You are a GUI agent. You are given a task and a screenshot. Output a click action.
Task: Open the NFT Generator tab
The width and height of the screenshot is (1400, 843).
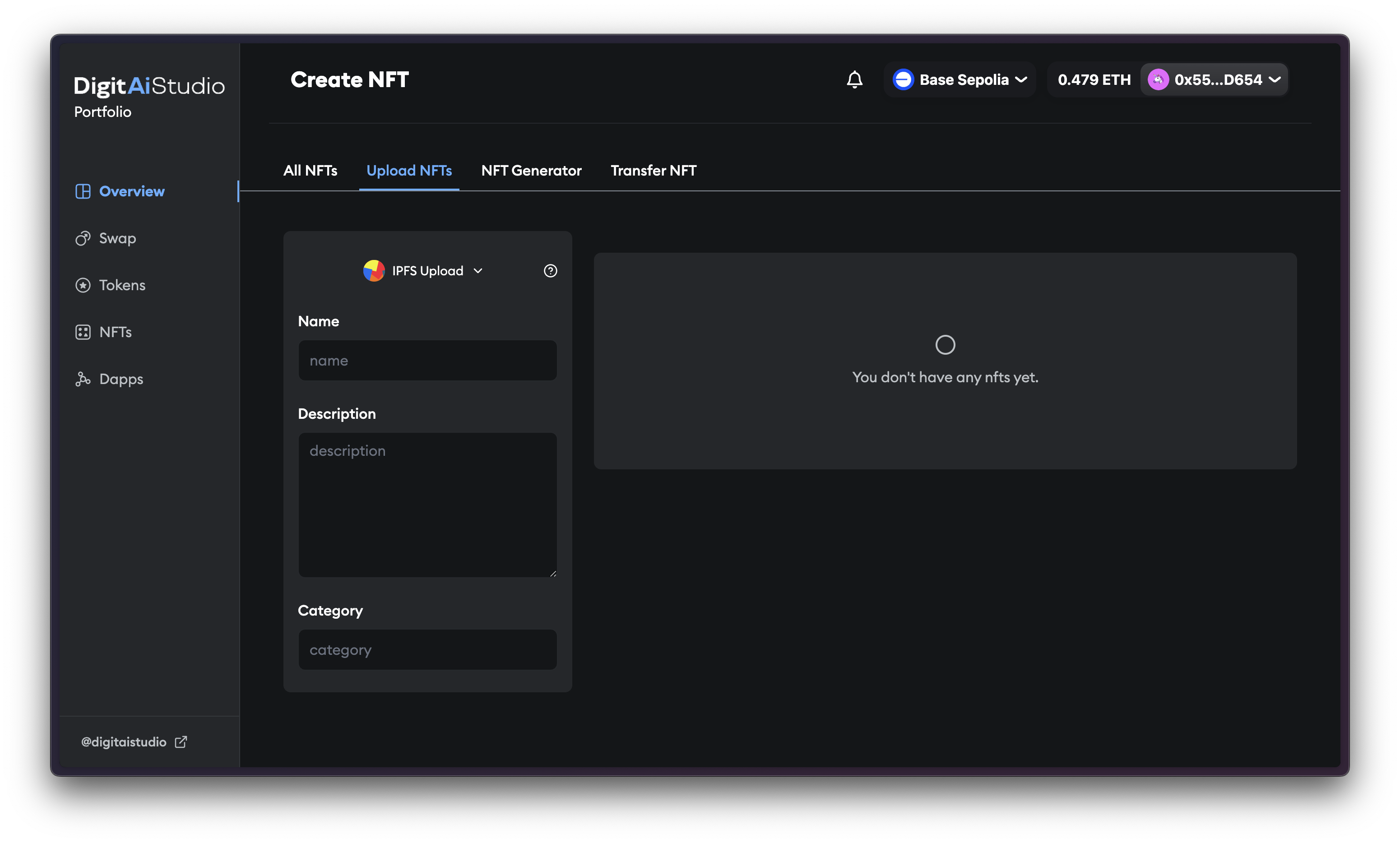click(x=531, y=171)
